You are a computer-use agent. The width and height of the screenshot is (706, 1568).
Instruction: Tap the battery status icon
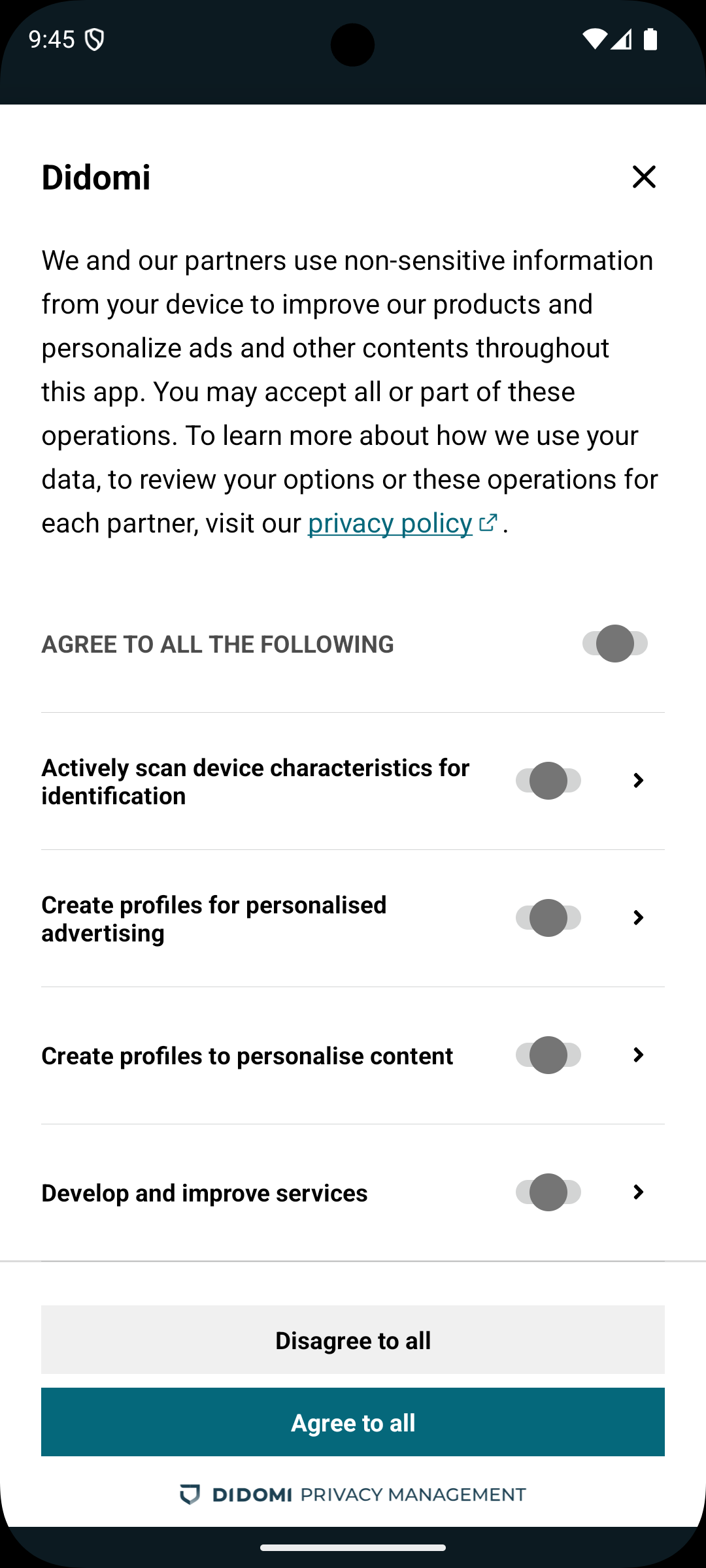(x=650, y=39)
